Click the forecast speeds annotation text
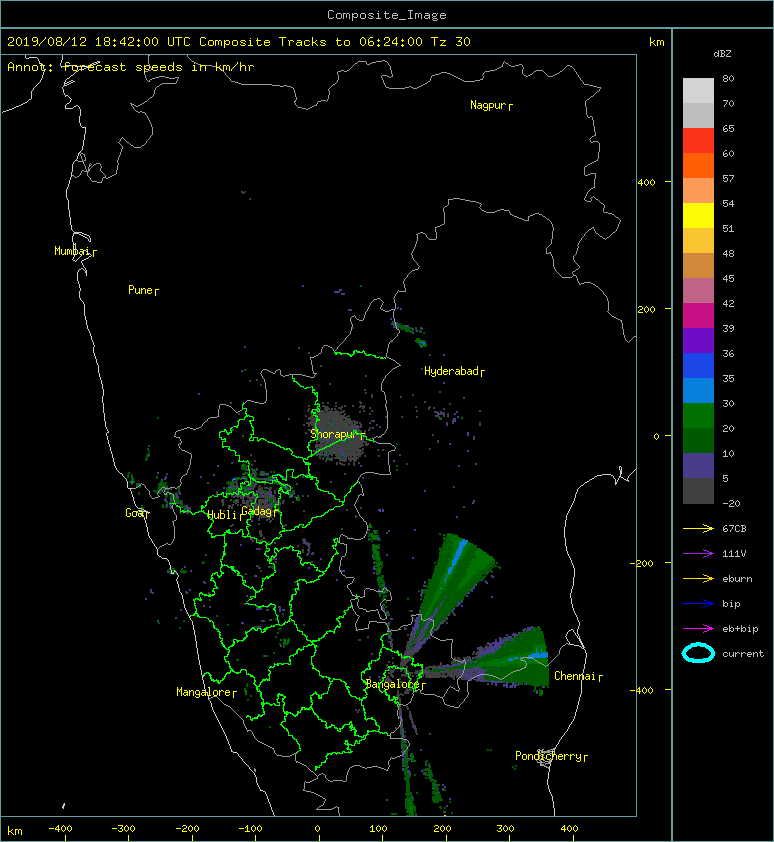Image resolution: width=774 pixels, height=842 pixels. pos(131,67)
